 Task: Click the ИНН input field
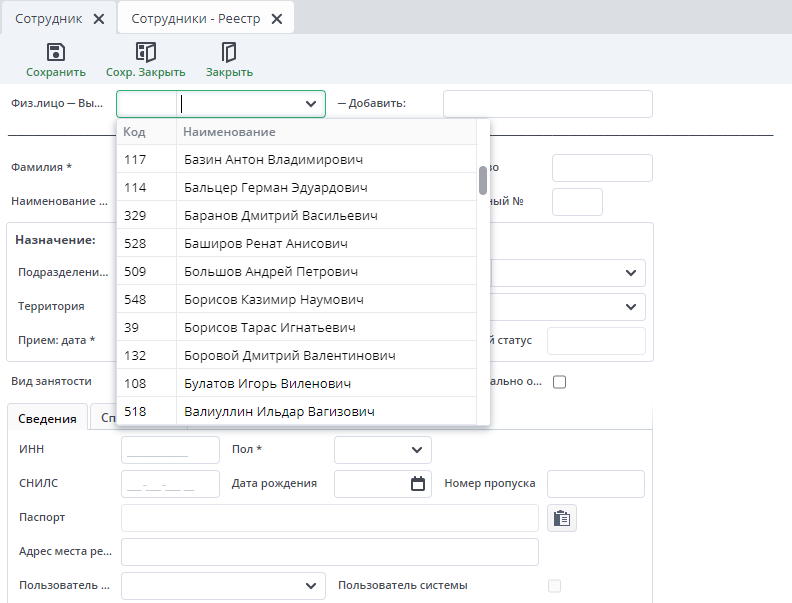(169, 450)
